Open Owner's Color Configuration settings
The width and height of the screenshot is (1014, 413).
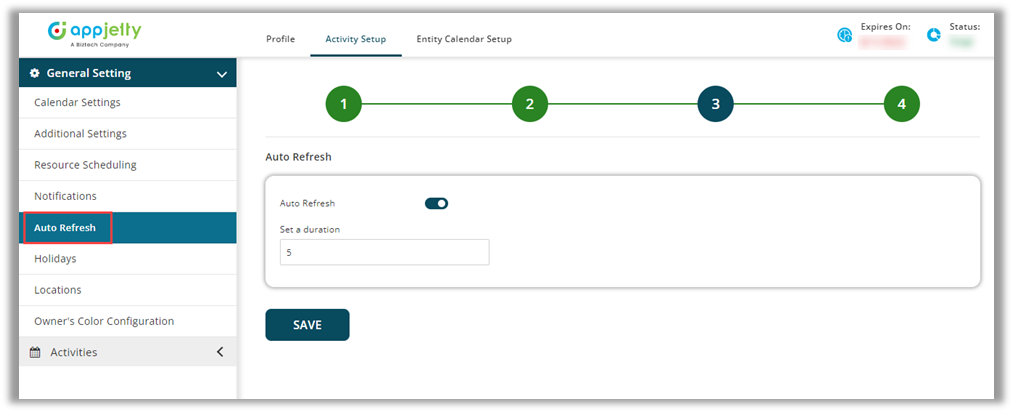(x=104, y=321)
